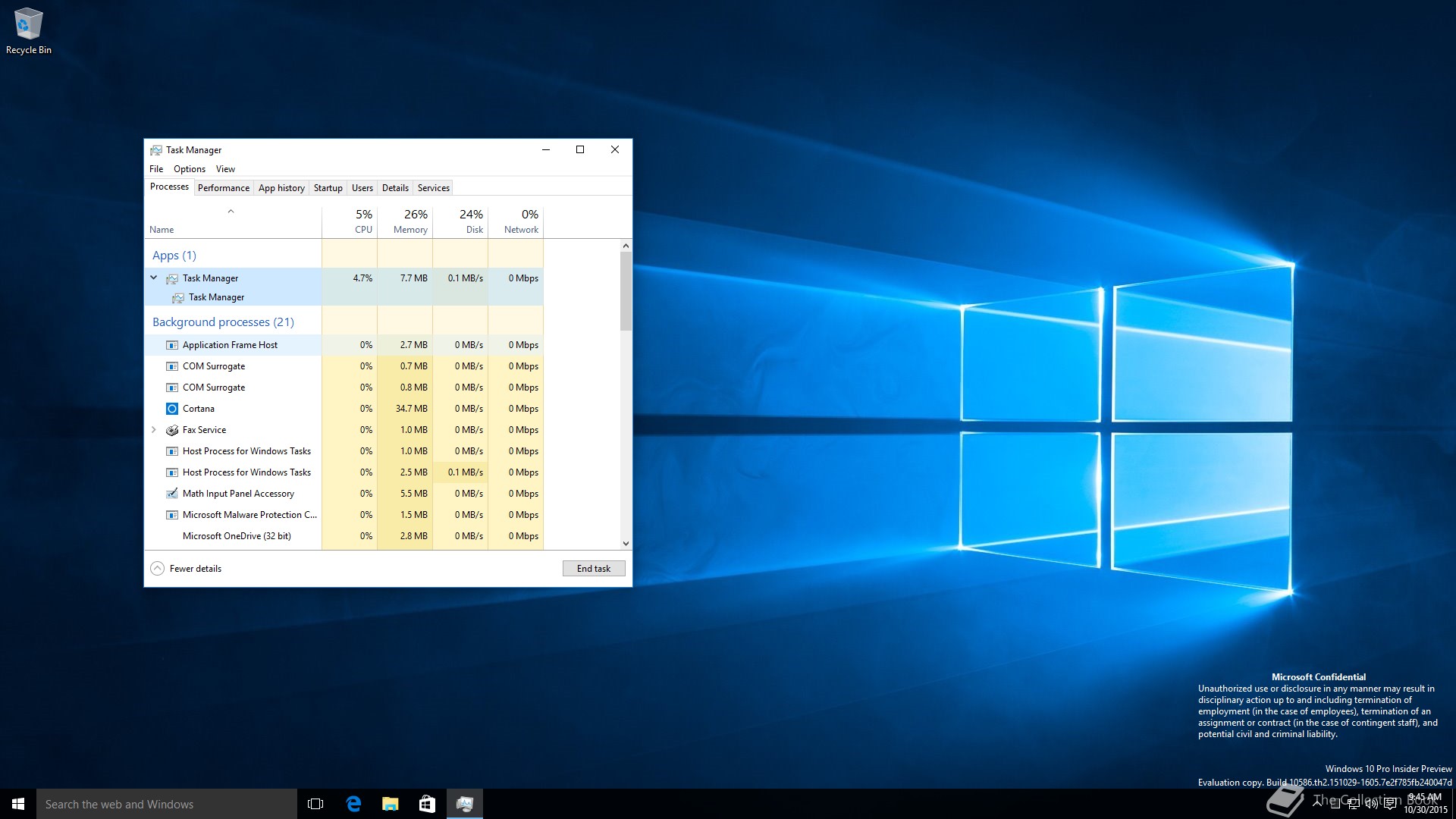The image size is (1456, 819).
Task: Click the Background processes (21) heading
Action: (x=223, y=322)
